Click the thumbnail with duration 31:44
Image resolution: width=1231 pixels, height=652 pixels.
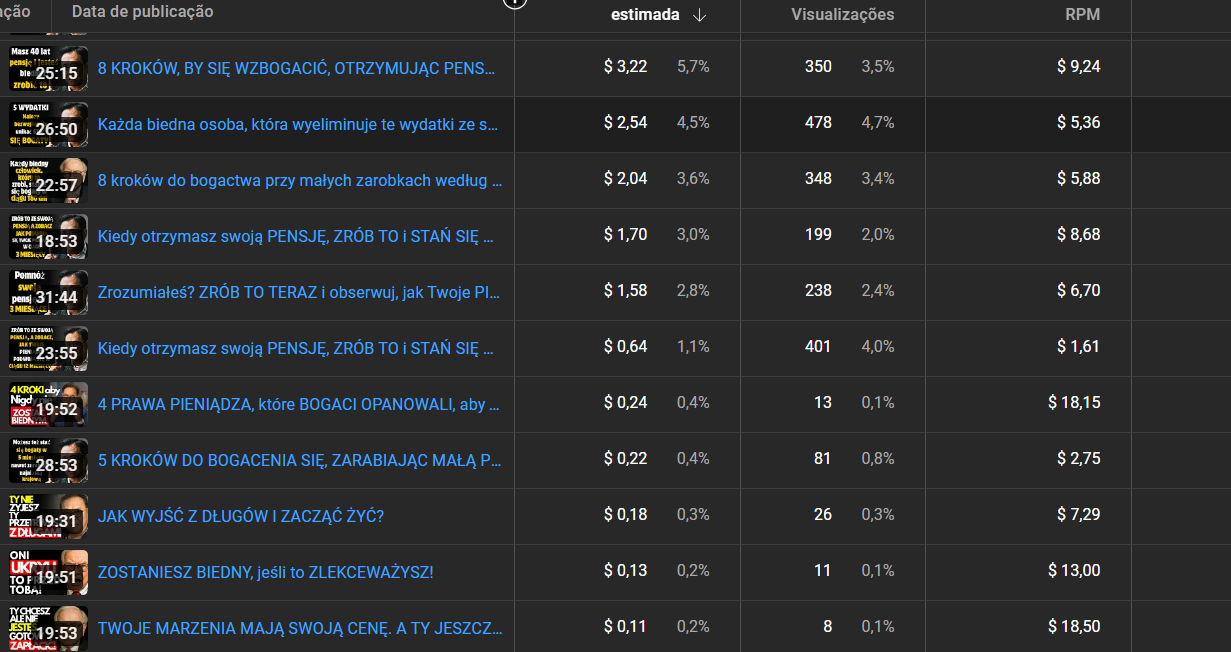pyautogui.click(x=49, y=292)
